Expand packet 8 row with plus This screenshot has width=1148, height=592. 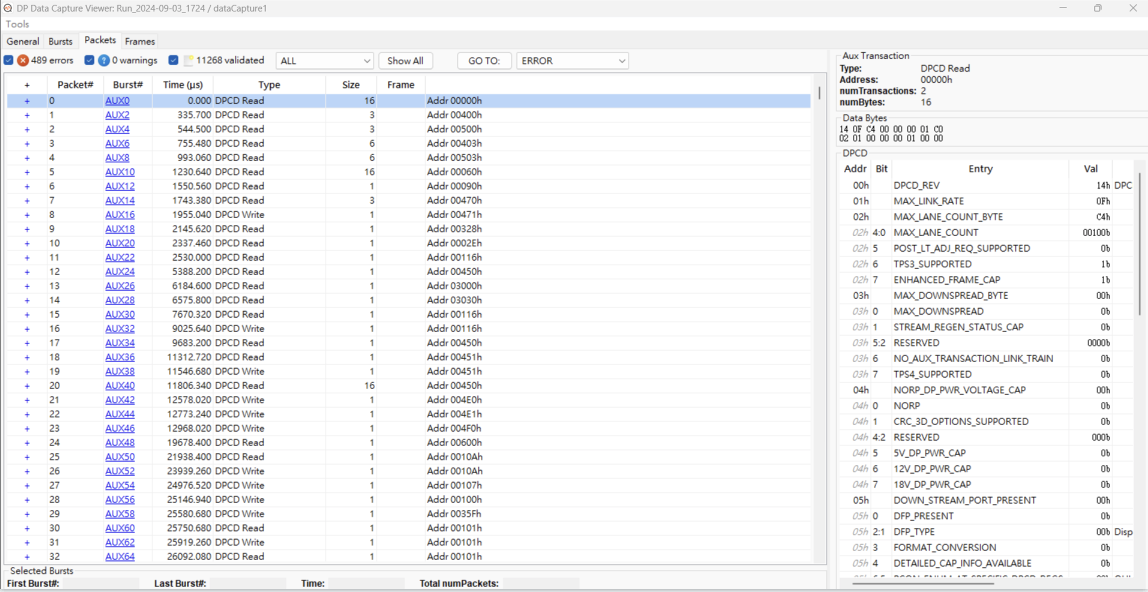pos(27,215)
